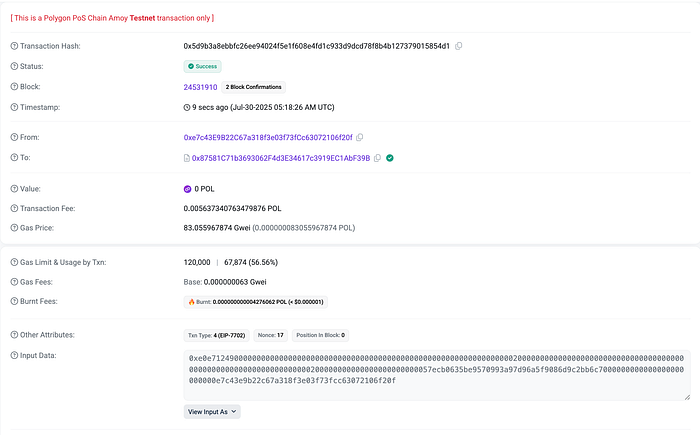700x435 pixels.
Task: Click the timestamp Jul-30-2025 05:18:26 AM UTC
Action: (x=282, y=107)
